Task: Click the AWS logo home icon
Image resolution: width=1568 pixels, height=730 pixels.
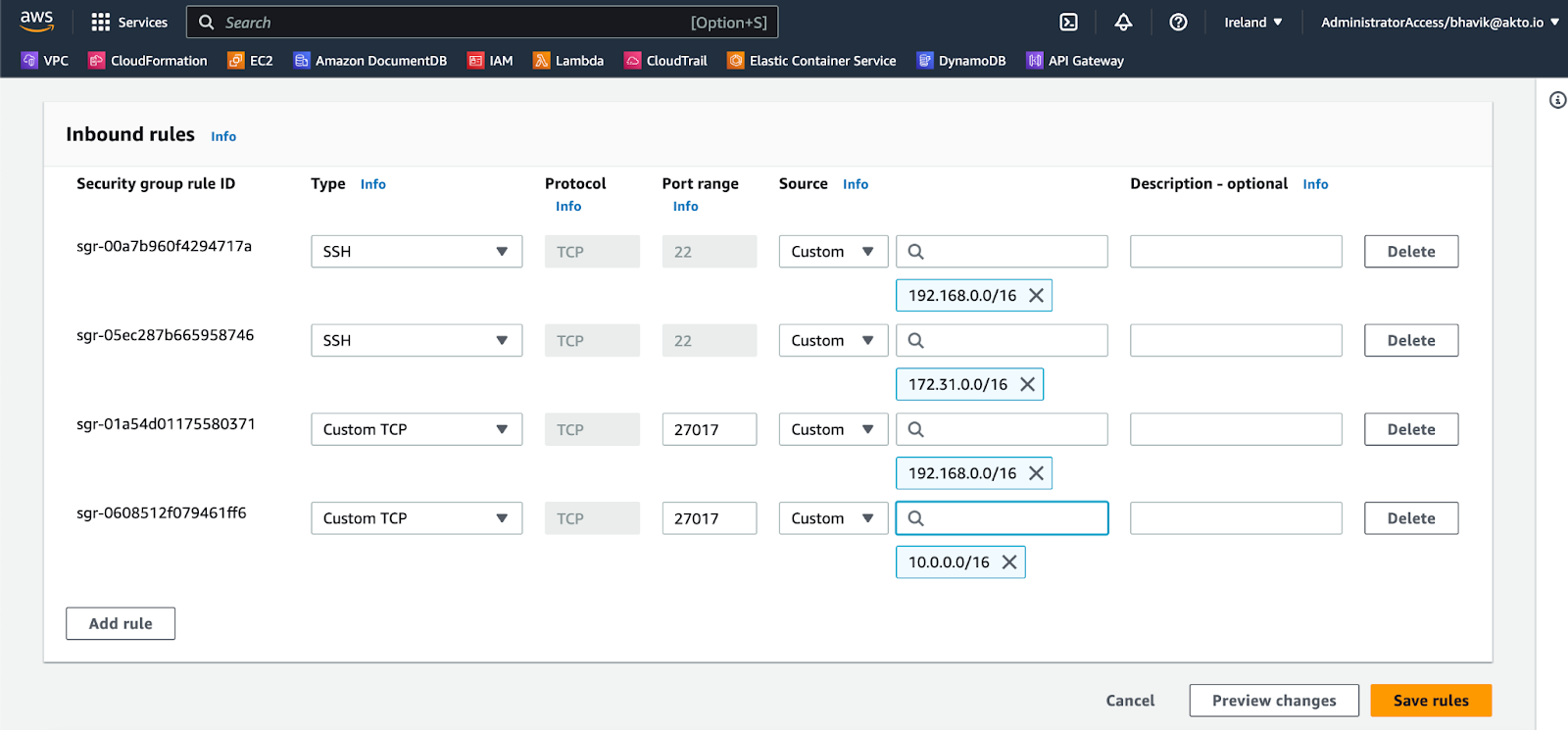Action: click(37, 21)
